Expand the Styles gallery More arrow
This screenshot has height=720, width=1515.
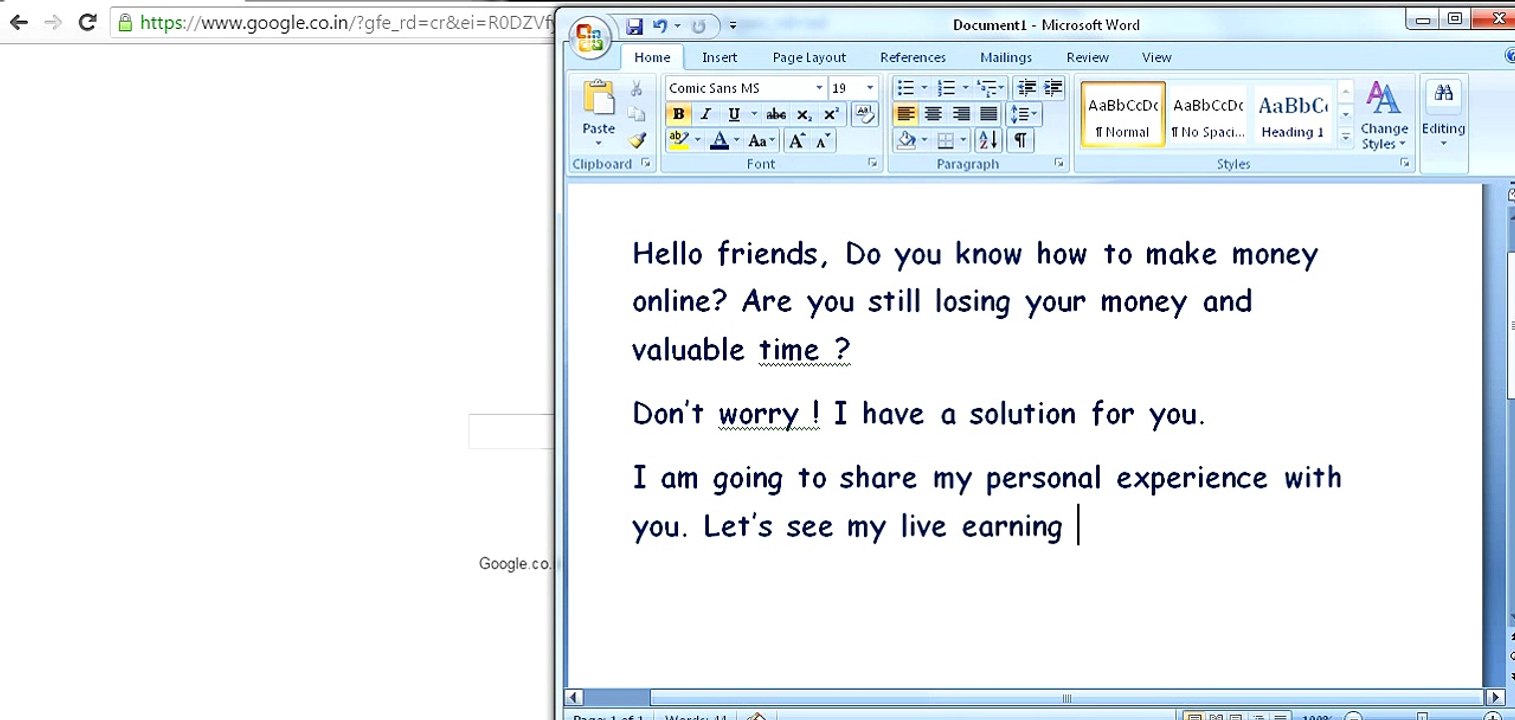coord(1346,138)
